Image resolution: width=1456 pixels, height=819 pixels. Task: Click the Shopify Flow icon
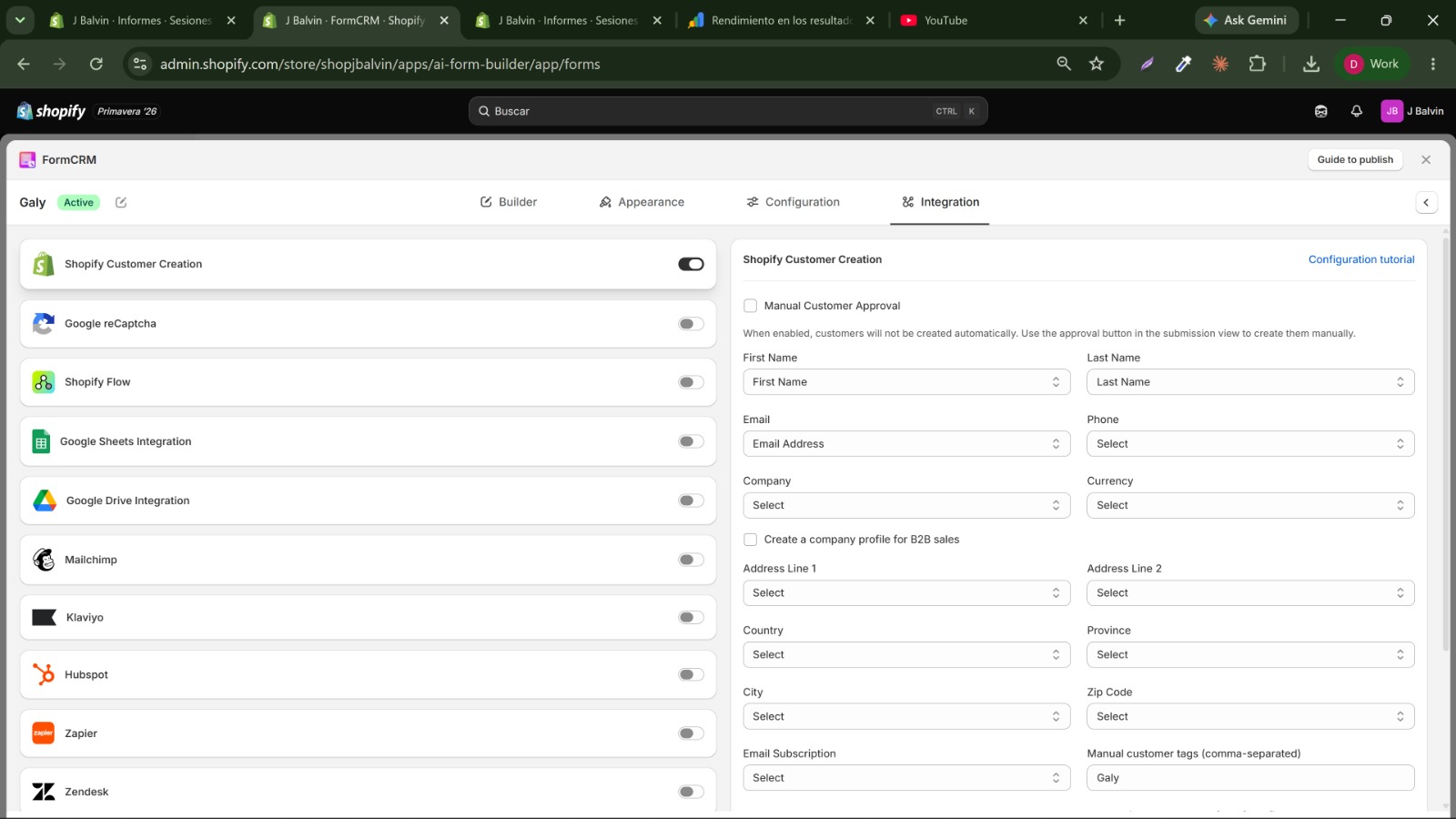[x=44, y=382]
